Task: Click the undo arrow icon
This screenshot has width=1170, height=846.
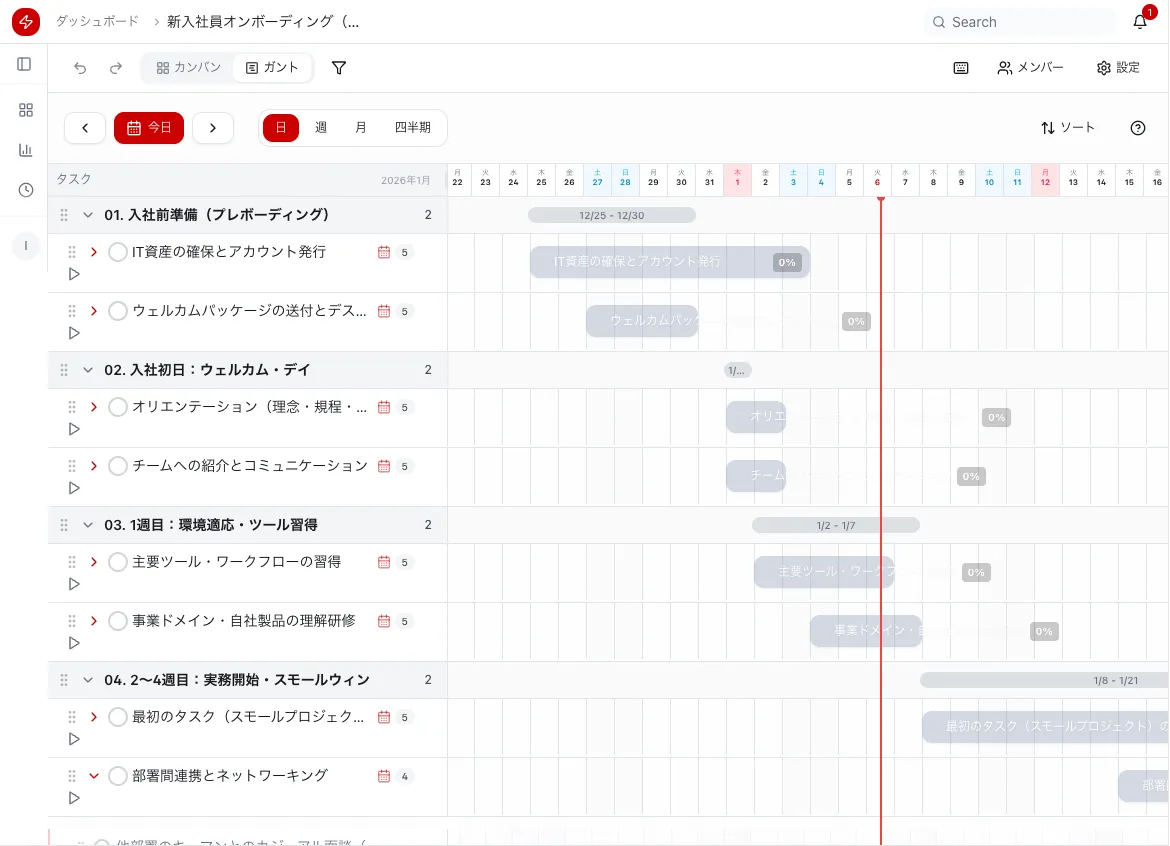Action: coord(80,68)
